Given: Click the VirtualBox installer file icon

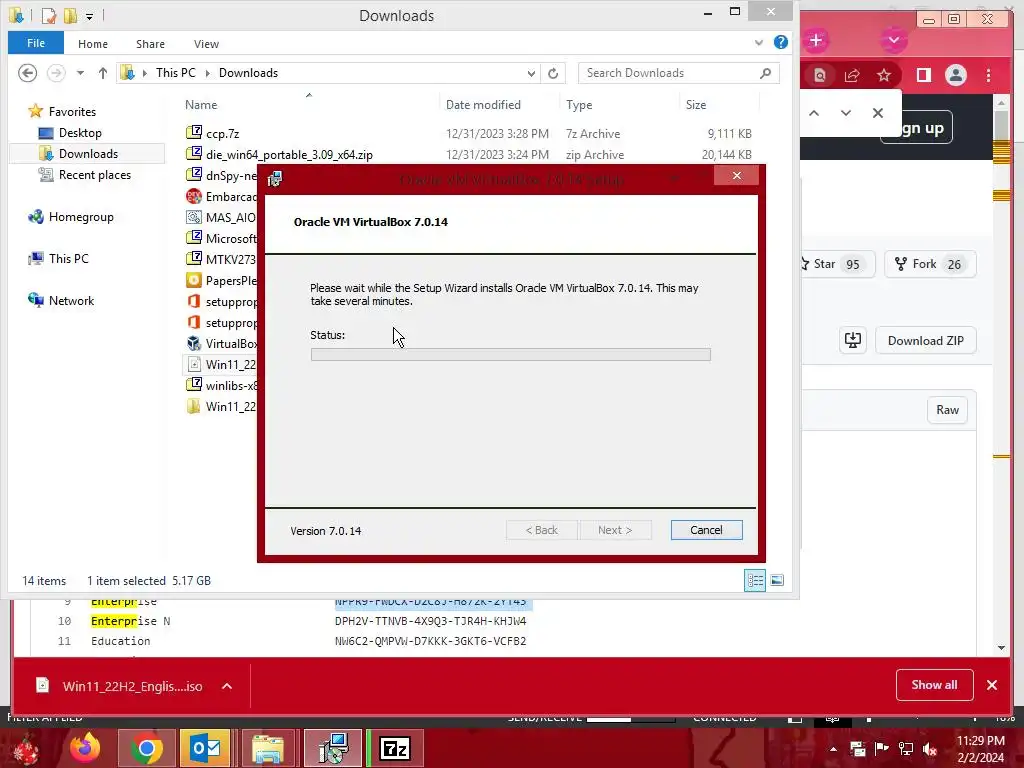Looking at the screenshot, I should click(193, 343).
